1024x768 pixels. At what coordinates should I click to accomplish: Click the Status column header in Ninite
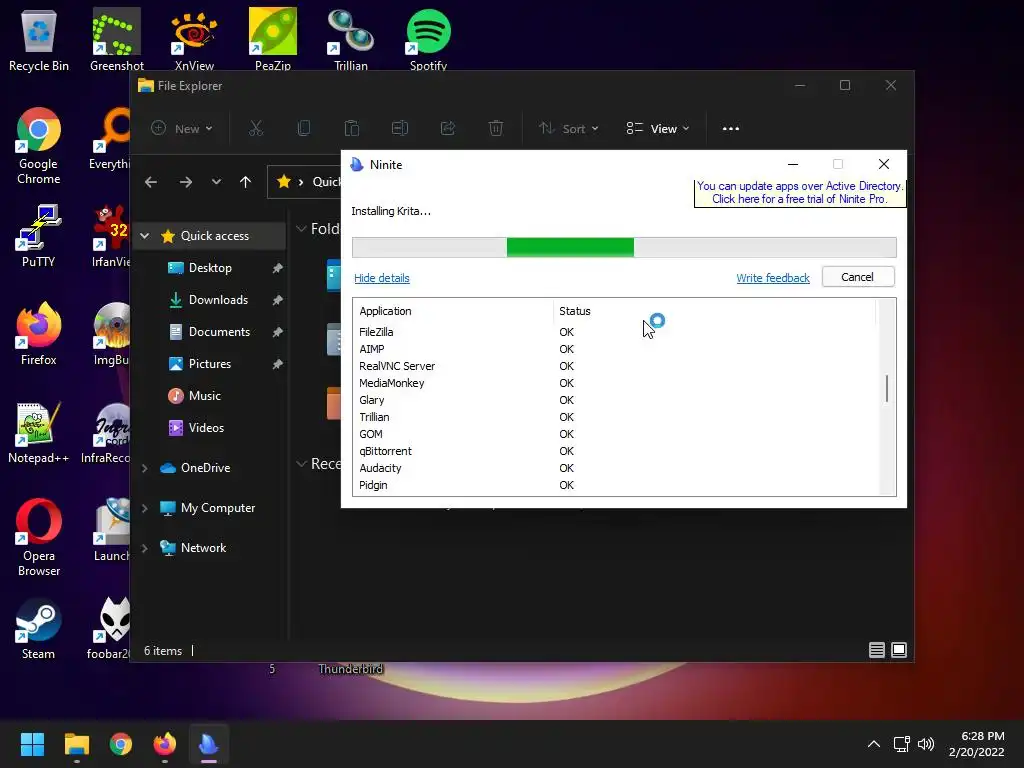714,311
